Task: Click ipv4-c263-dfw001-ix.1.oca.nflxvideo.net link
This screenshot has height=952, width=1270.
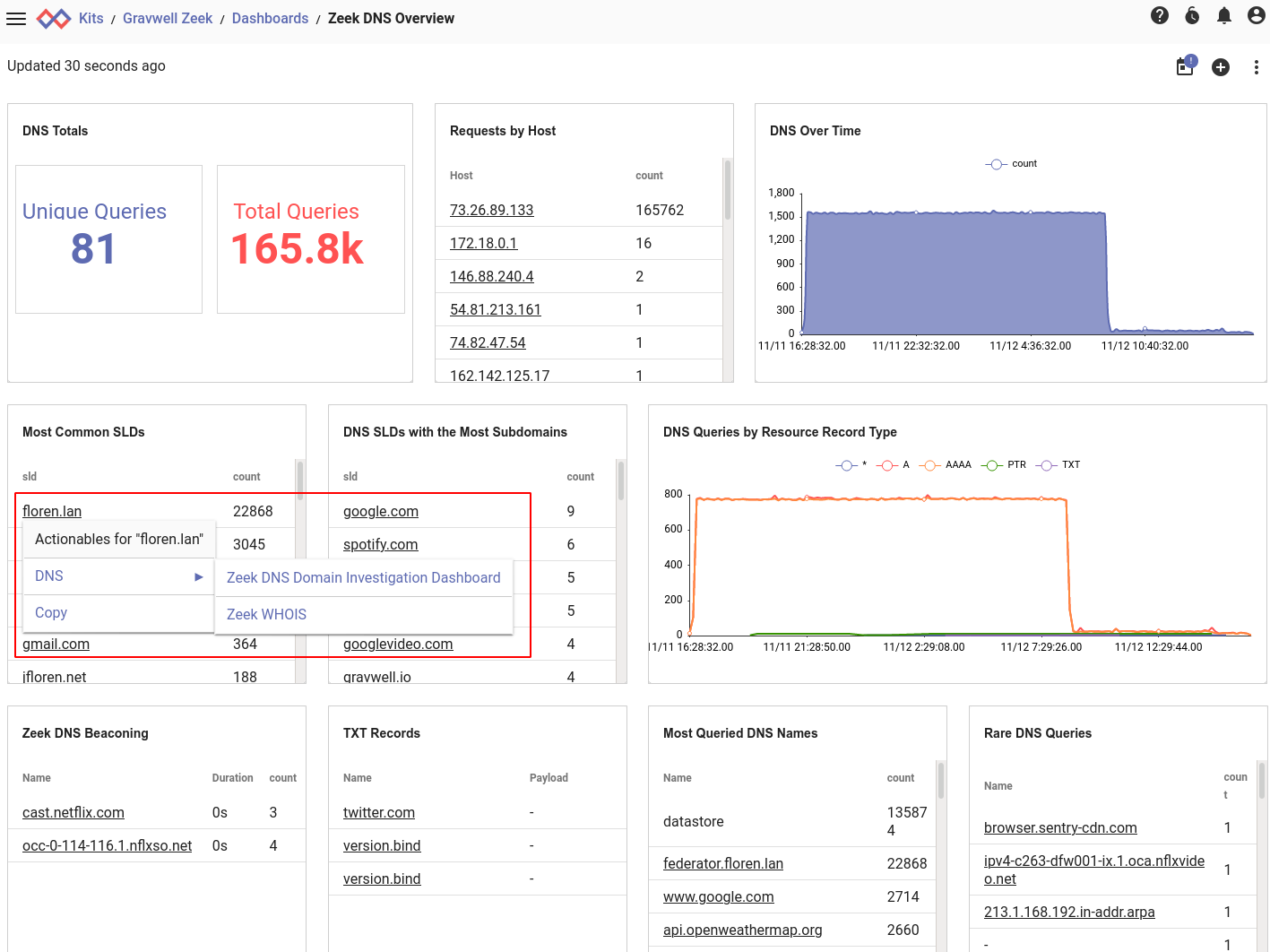Action: [x=1094, y=870]
